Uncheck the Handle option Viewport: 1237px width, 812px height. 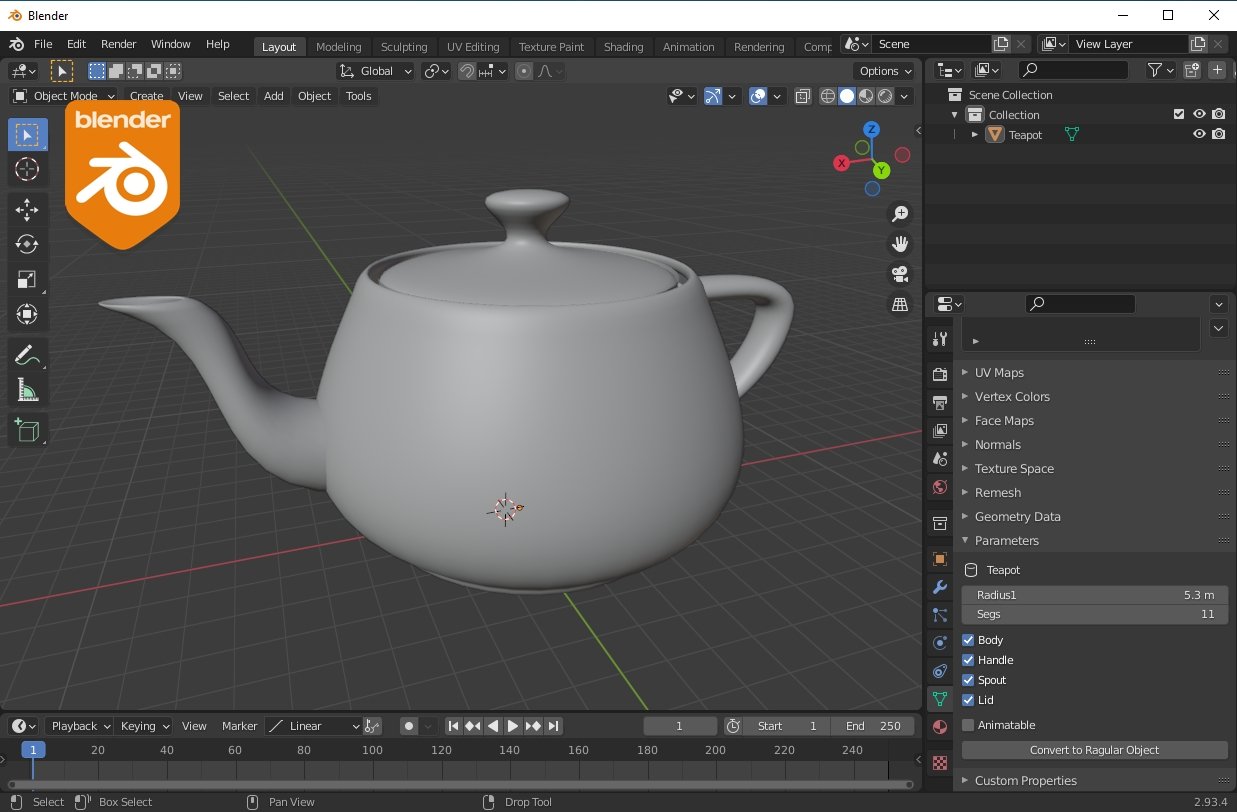(x=968, y=659)
